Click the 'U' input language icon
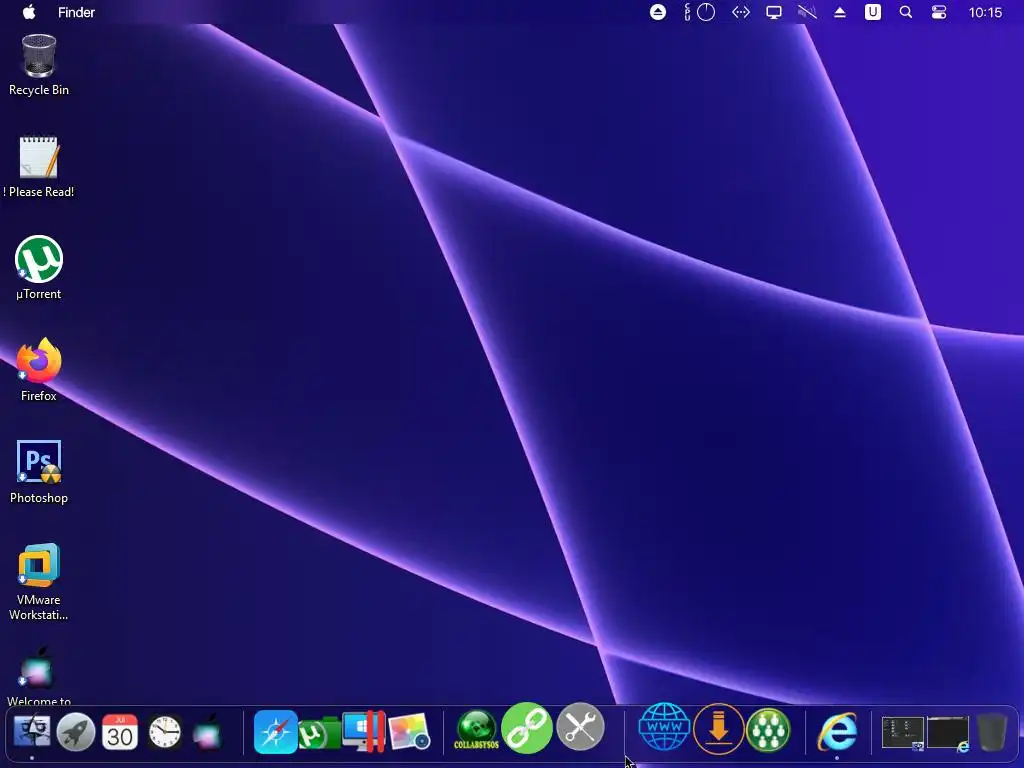 [872, 12]
